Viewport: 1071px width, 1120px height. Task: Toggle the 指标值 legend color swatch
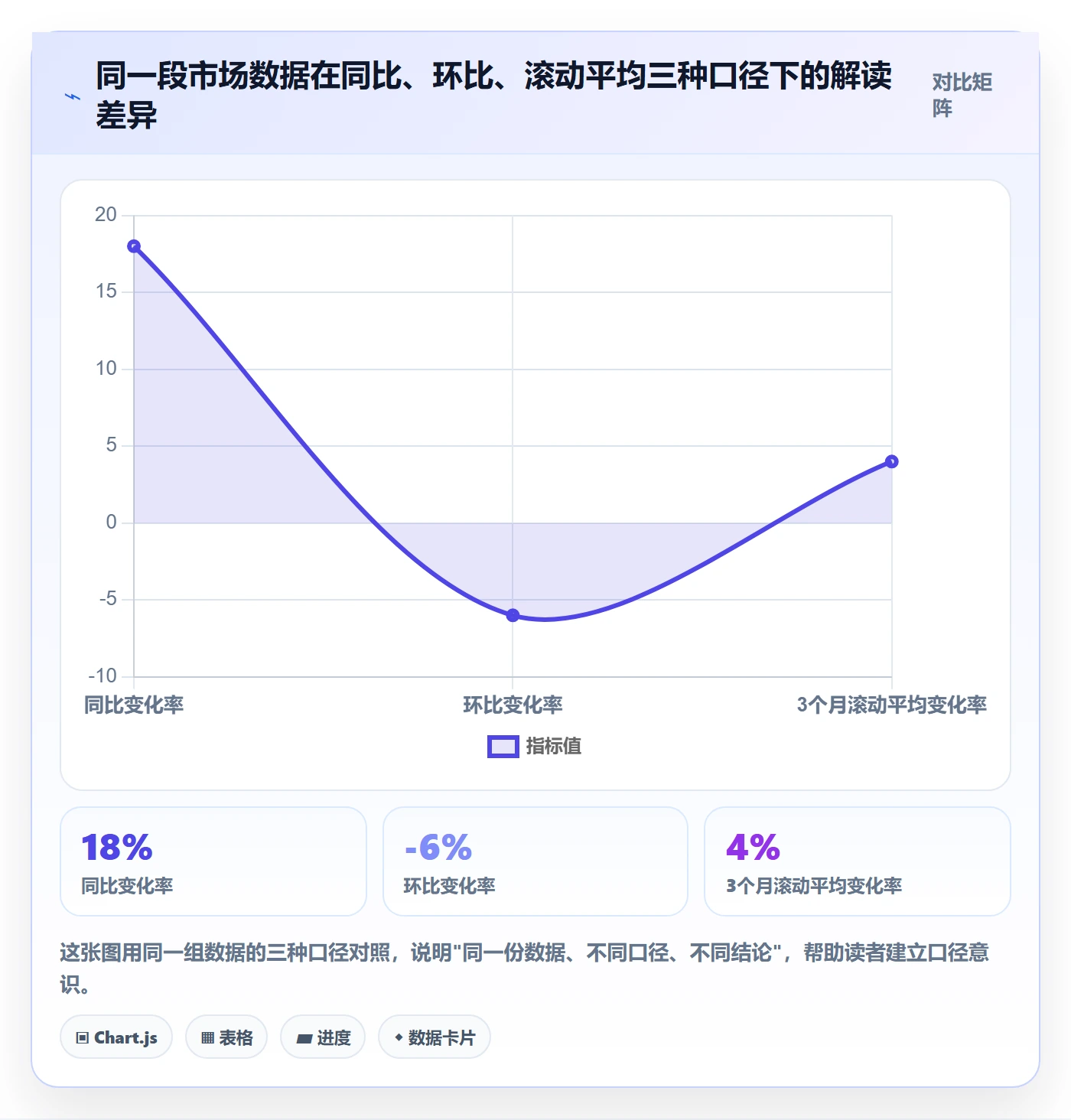pyautogui.click(x=503, y=746)
